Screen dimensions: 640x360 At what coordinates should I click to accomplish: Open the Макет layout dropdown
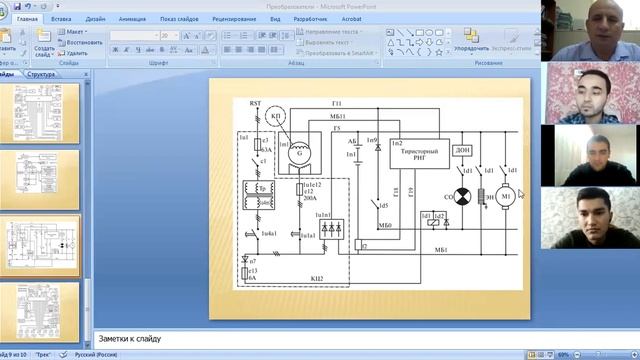coord(73,32)
